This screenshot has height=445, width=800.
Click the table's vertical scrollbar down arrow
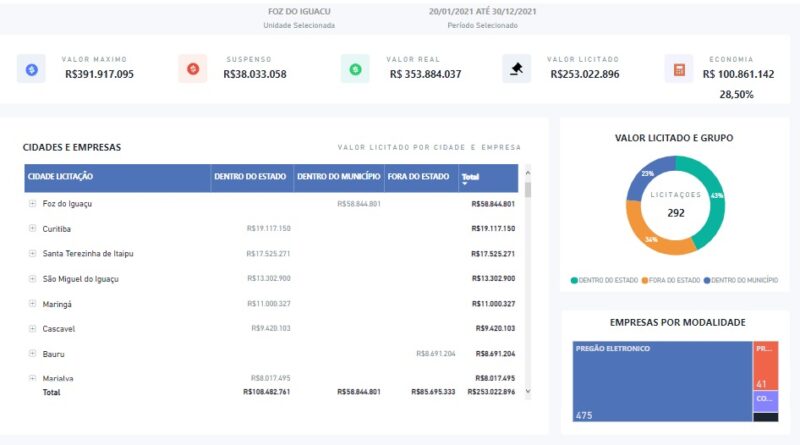click(x=528, y=392)
